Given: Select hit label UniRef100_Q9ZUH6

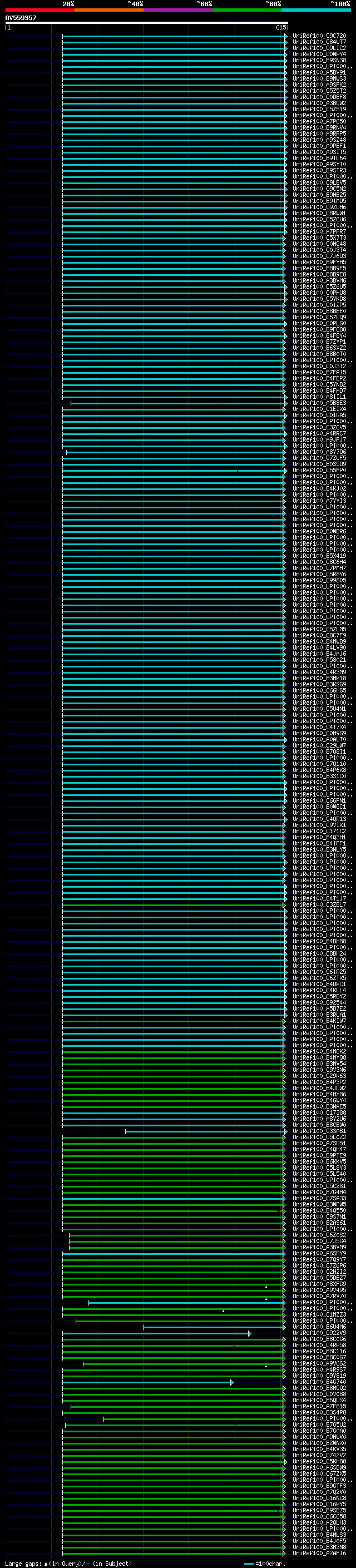Looking at the screenshot, I should [319, 207].
